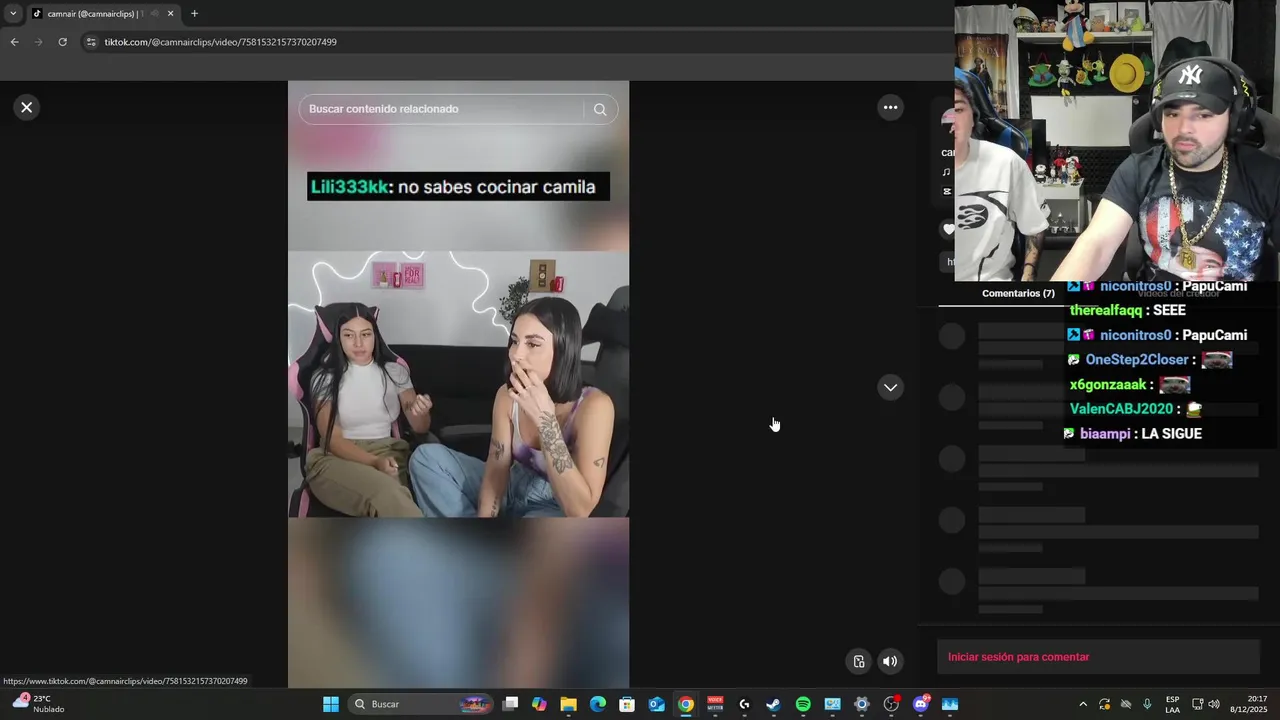Reload the page with refresh icon
The width and height of the screenshot is (1280, 720).
pos(62,42)
